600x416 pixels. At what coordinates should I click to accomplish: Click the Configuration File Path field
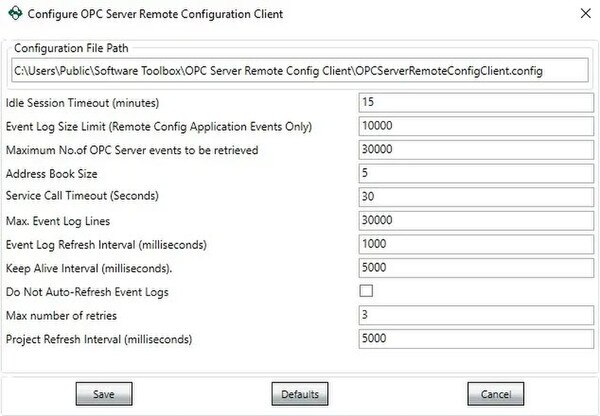[300, 70]
